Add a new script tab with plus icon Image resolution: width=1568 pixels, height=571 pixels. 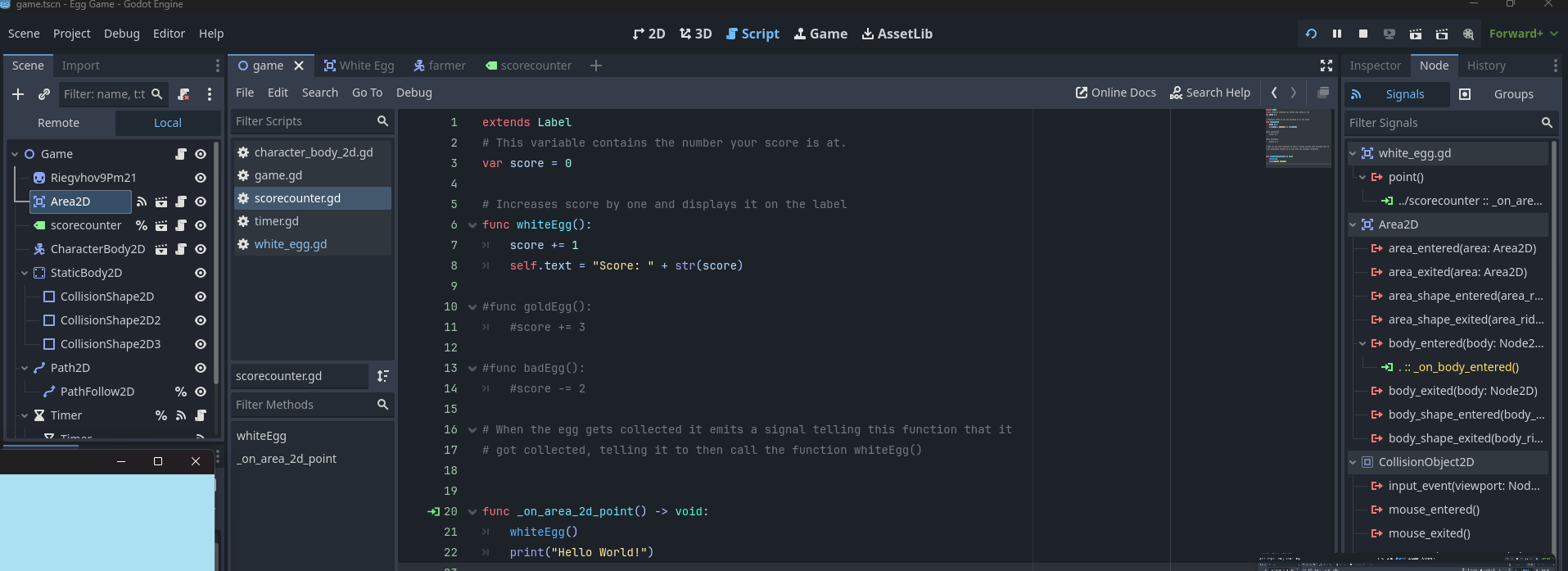click(x=596, y=66)
